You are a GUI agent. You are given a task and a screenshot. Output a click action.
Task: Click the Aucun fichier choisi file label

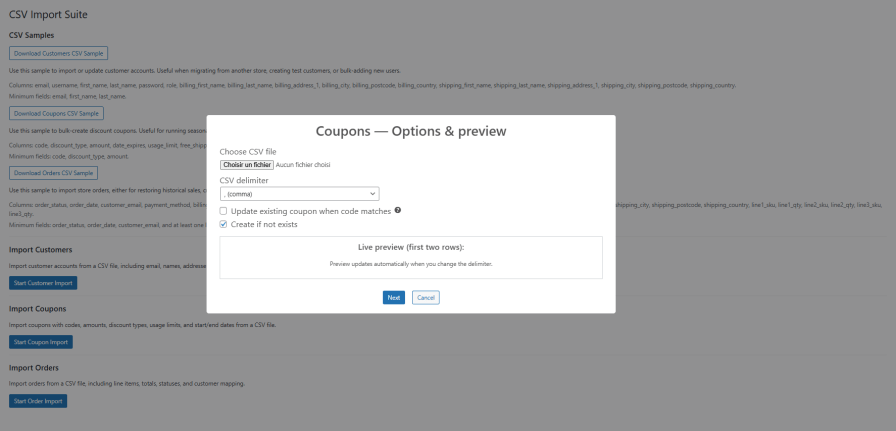pyautogui.click(x=303, y=164)
